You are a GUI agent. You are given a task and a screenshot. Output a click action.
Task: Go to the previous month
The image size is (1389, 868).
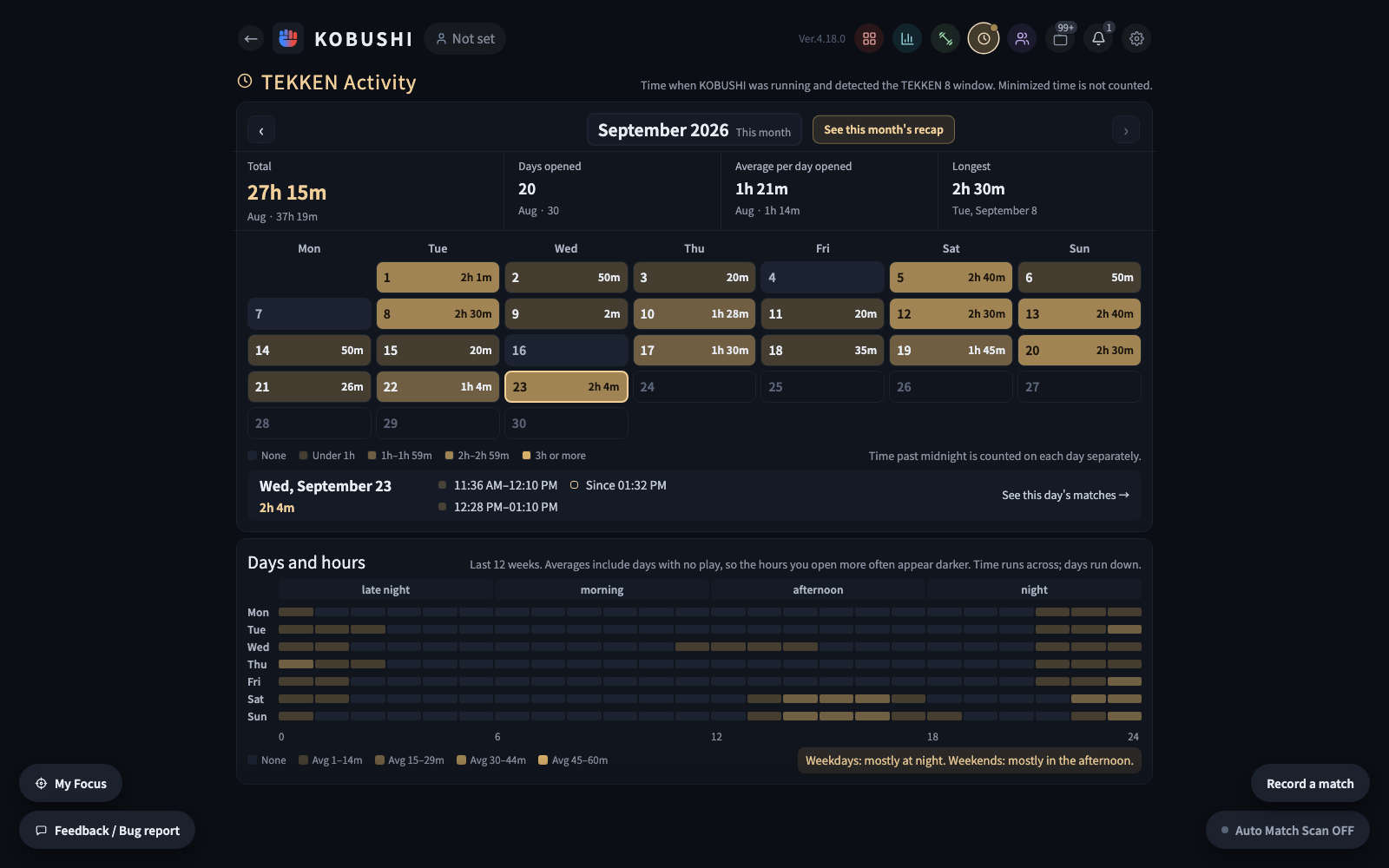click(261, 130)
